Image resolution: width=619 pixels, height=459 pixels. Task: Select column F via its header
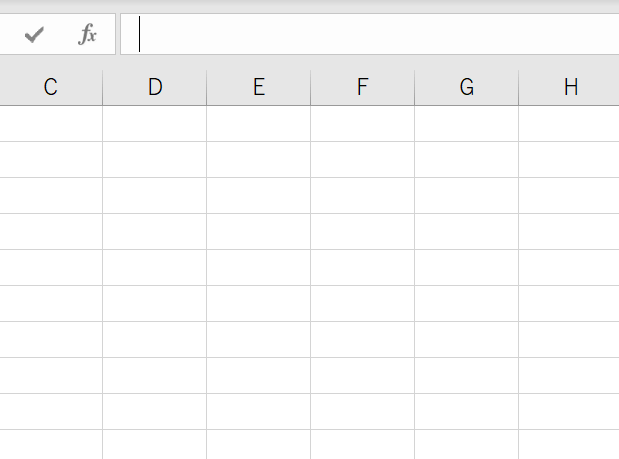coord(363,87)
